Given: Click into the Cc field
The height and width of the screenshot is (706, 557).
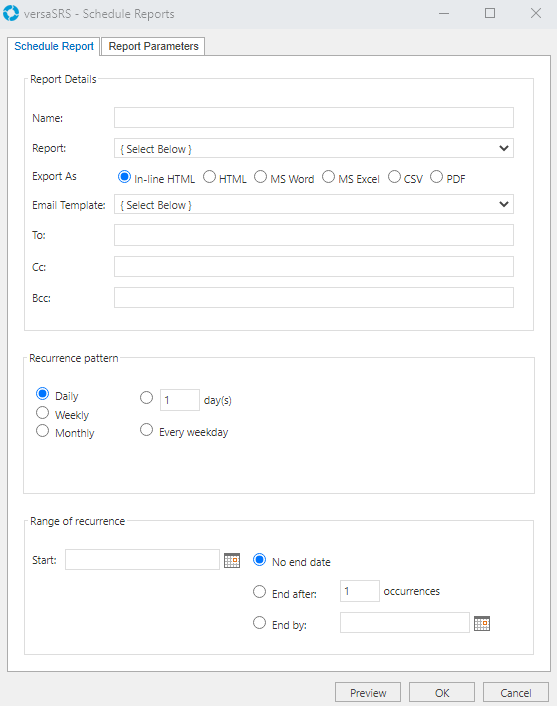Looking at the screenshot, I should [313, 267].
